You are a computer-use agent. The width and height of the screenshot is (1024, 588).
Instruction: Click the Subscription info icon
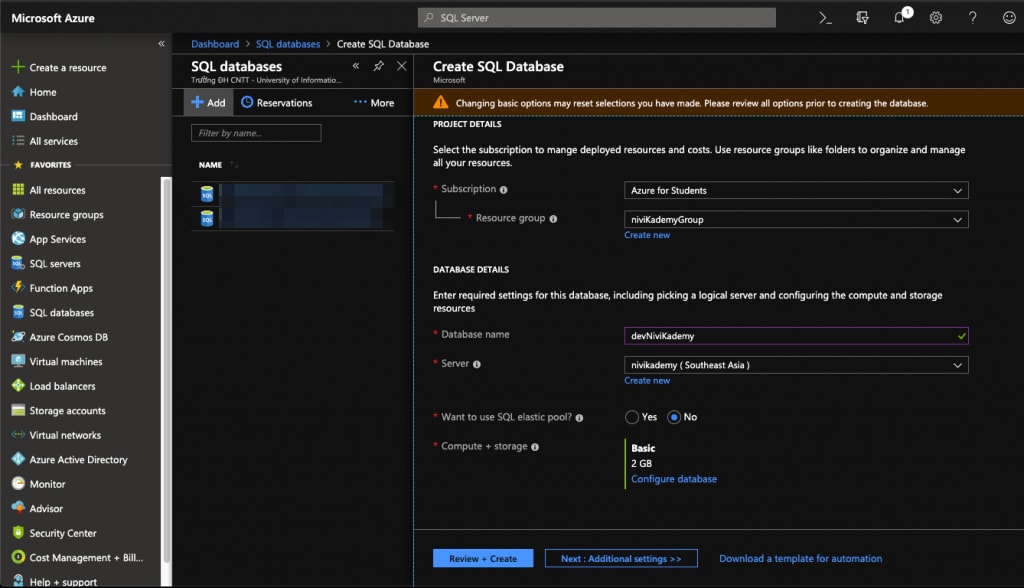pos(504,189)
